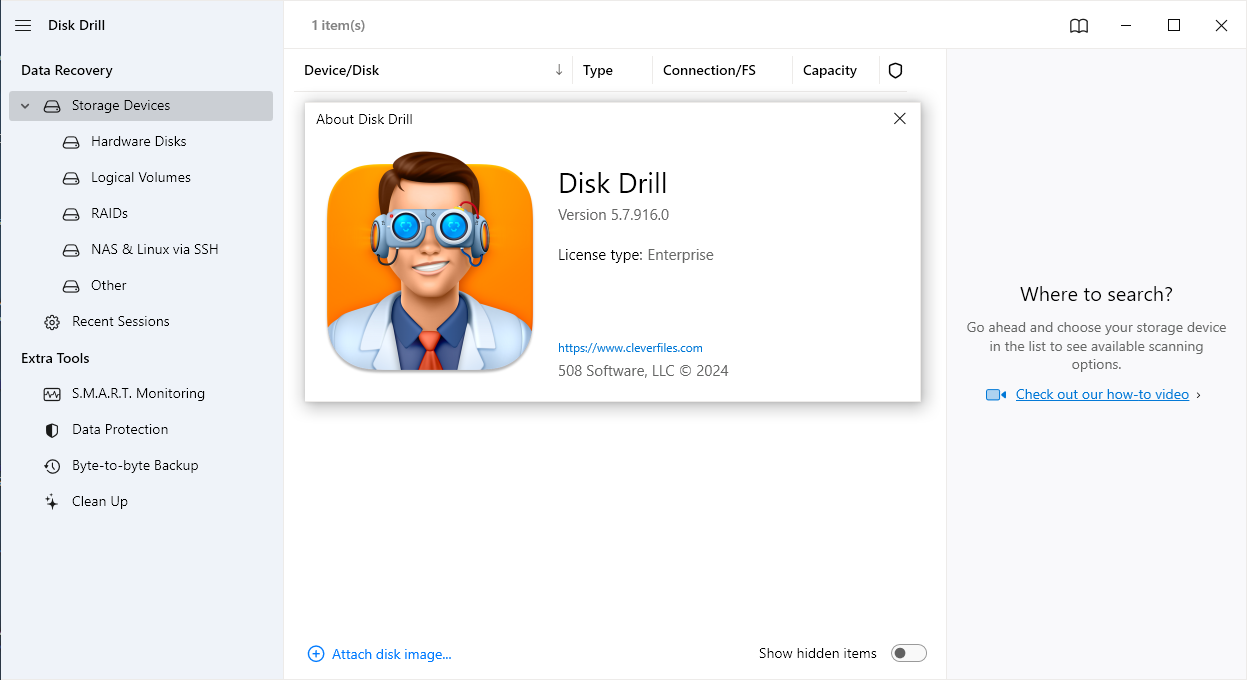This screenshot has width=1247, height=680.
Task: Click the RAIDs drive icon
Action: tap(71, 214)
